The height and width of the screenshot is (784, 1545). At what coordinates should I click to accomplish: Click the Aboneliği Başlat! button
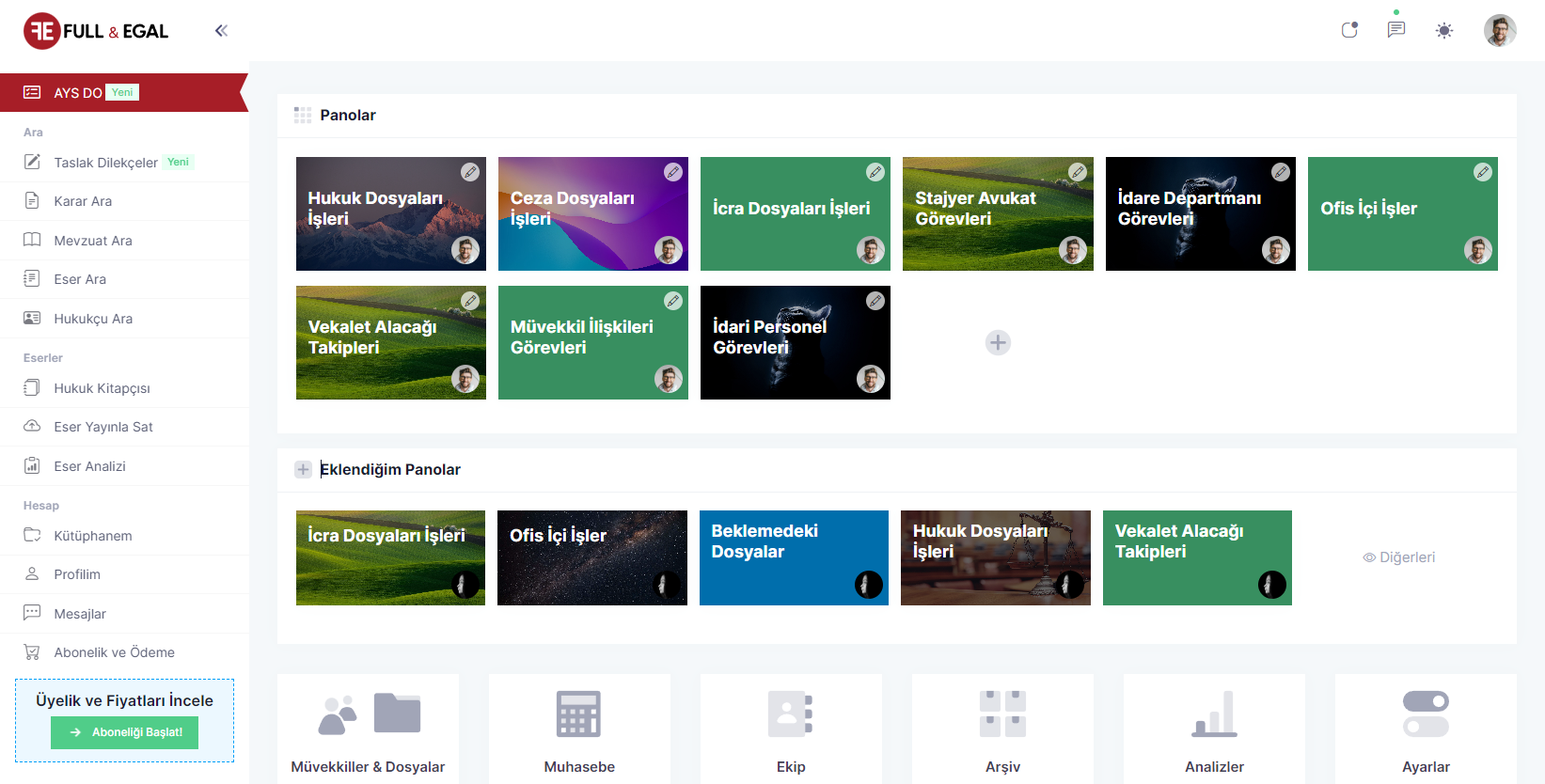tap(124, 732)
